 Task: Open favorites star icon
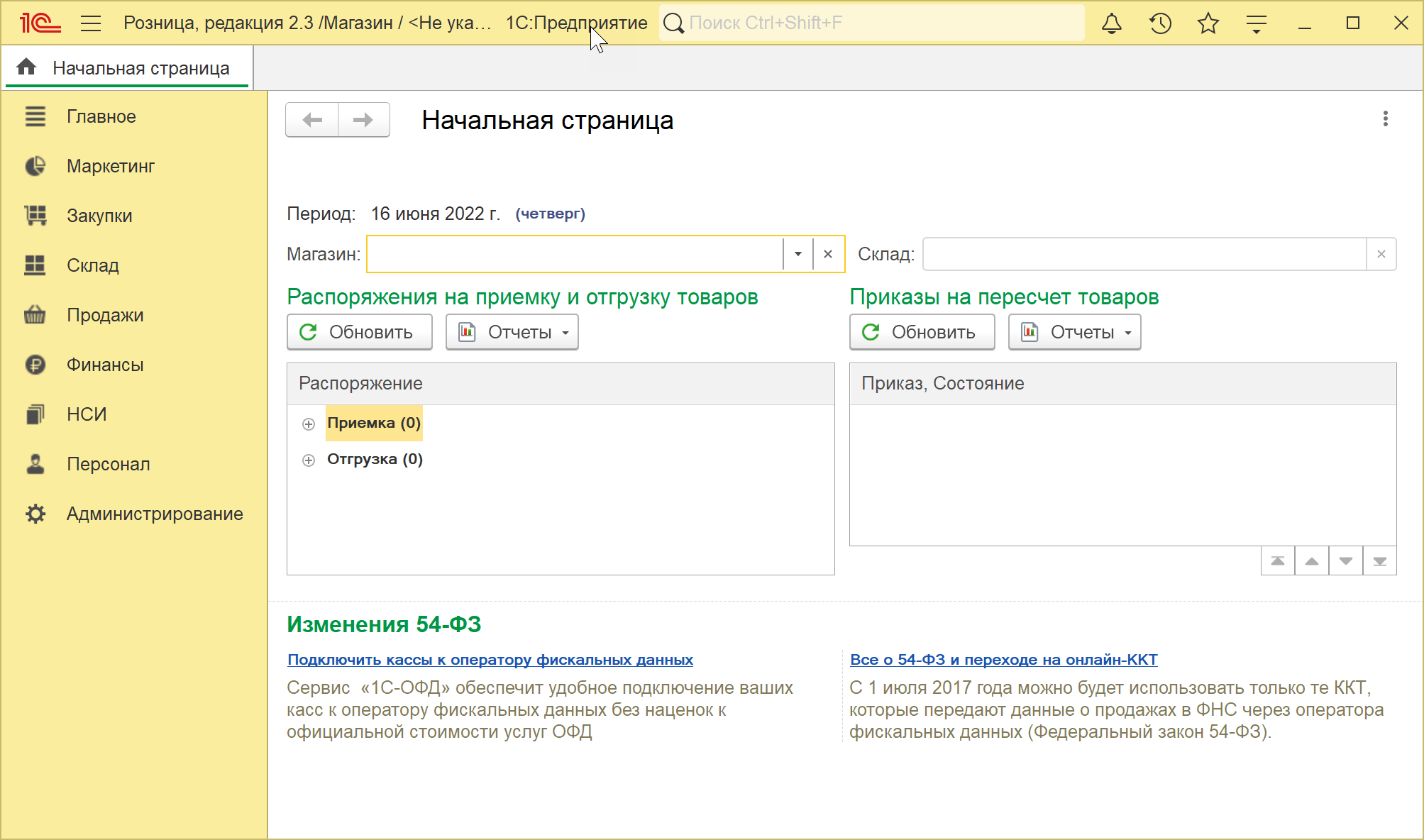[x=1208, y=23]
